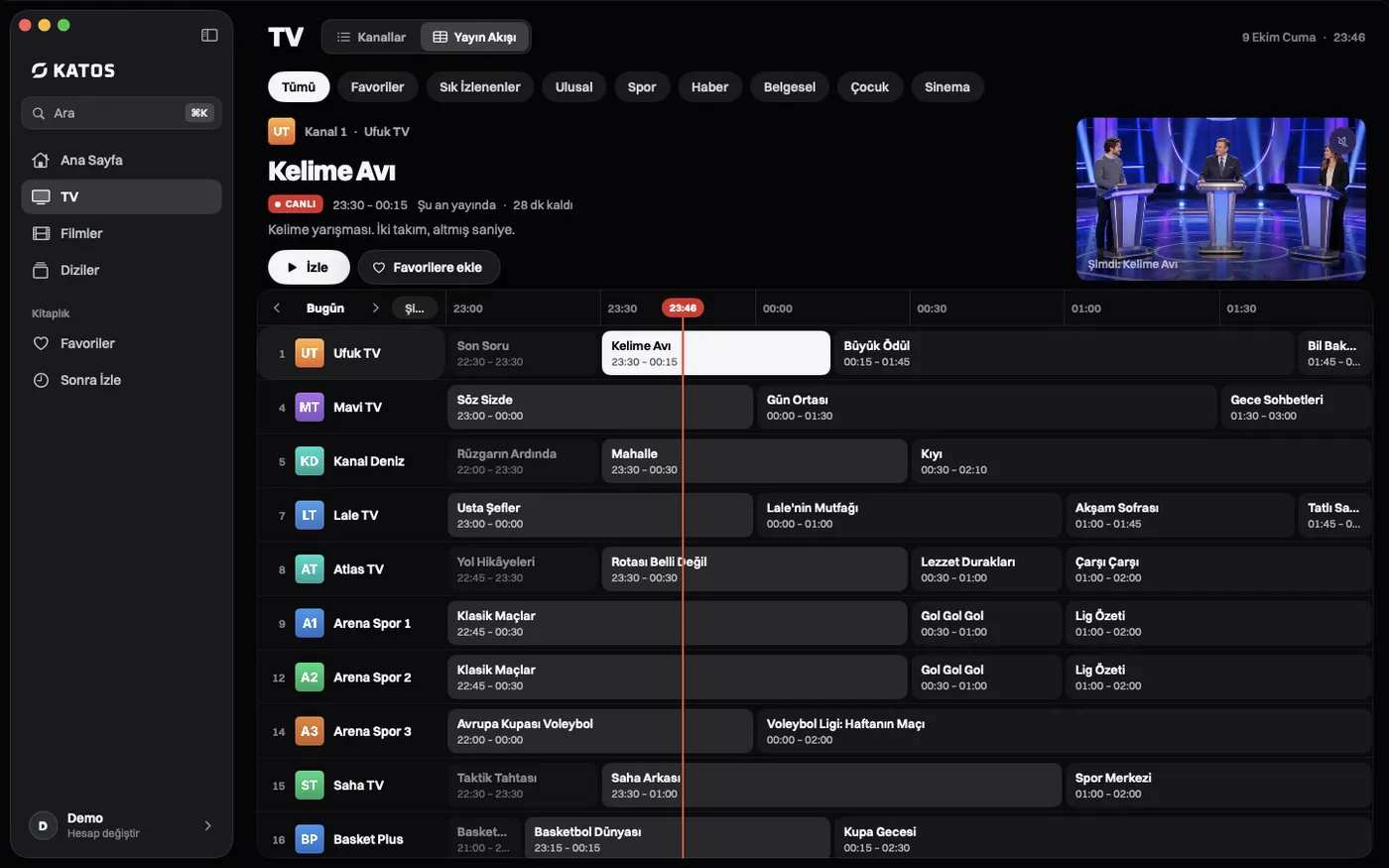Select the Sık İzlenenler filter

pyautogui.click(x=480, y=87)
